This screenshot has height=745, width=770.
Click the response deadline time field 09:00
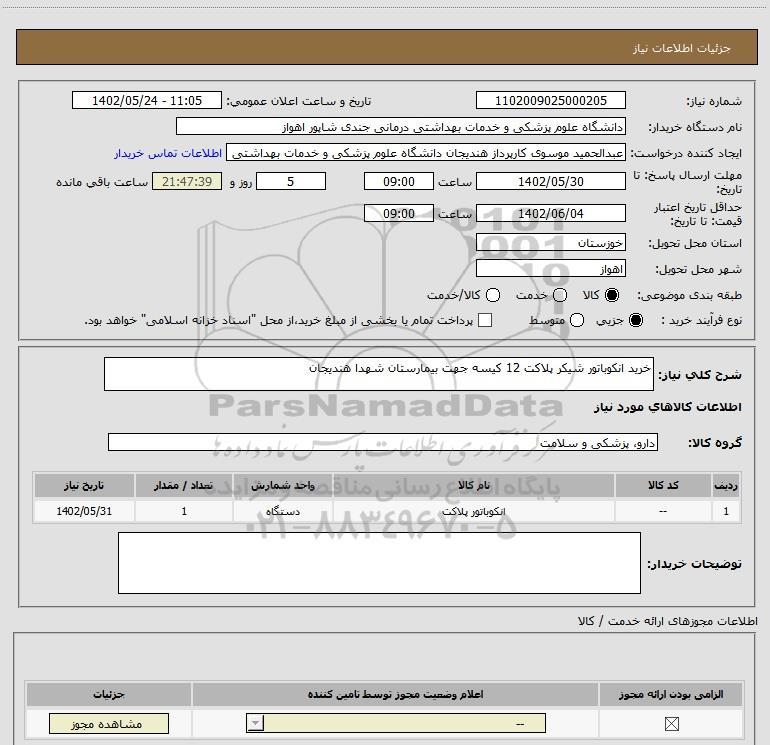(x=399, y=181)
